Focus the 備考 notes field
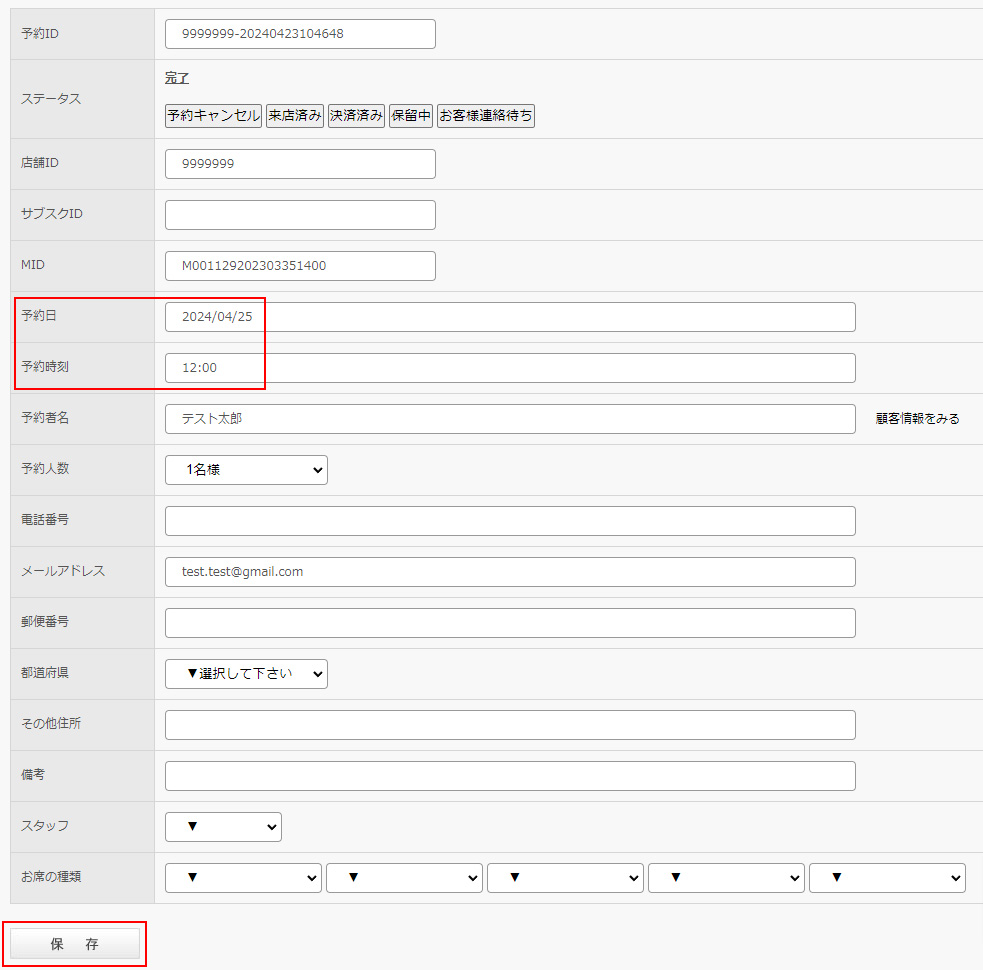Viewport: 983px width, 970px height. tap(510, 776)
